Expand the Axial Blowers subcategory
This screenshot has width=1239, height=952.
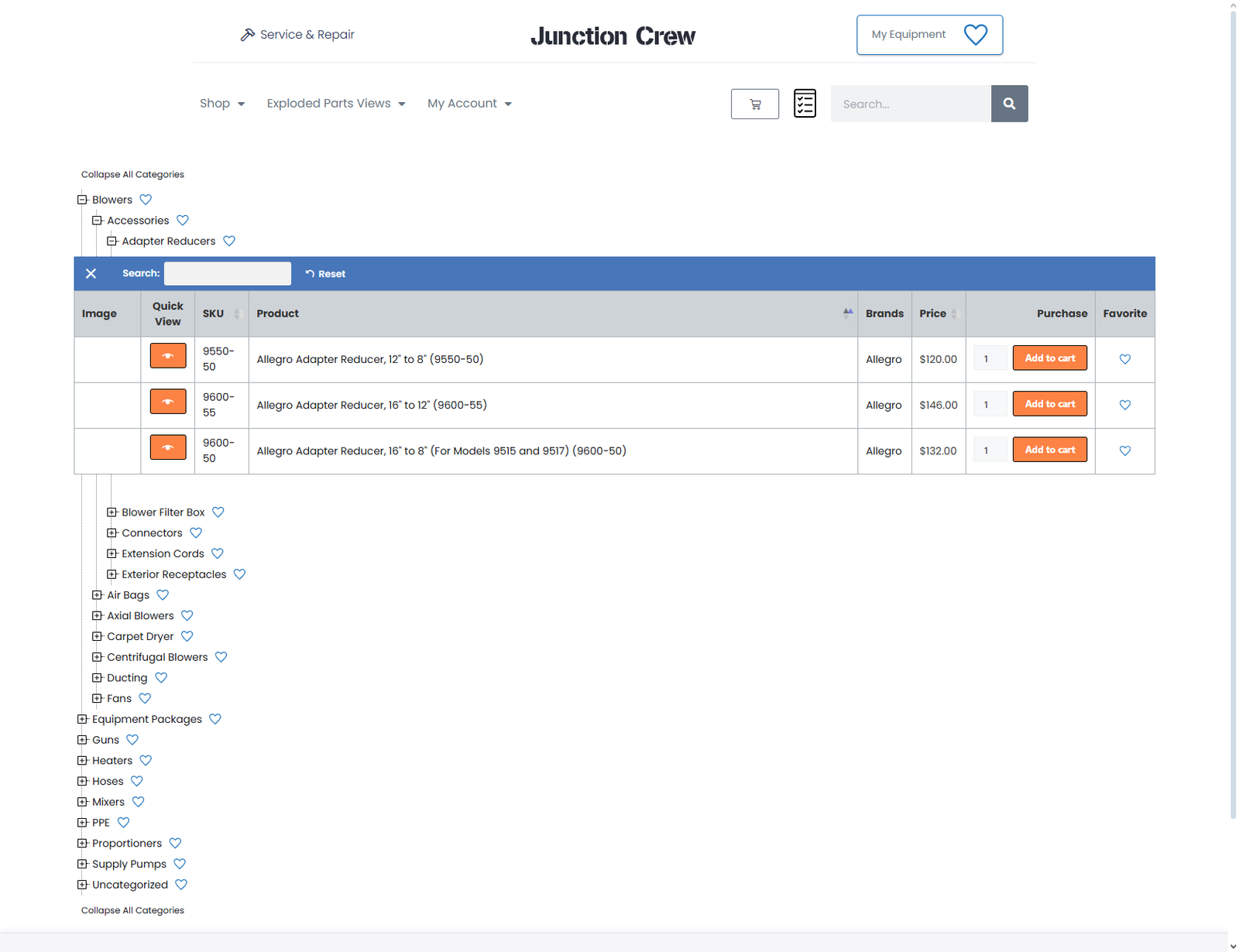pos(97,616)
